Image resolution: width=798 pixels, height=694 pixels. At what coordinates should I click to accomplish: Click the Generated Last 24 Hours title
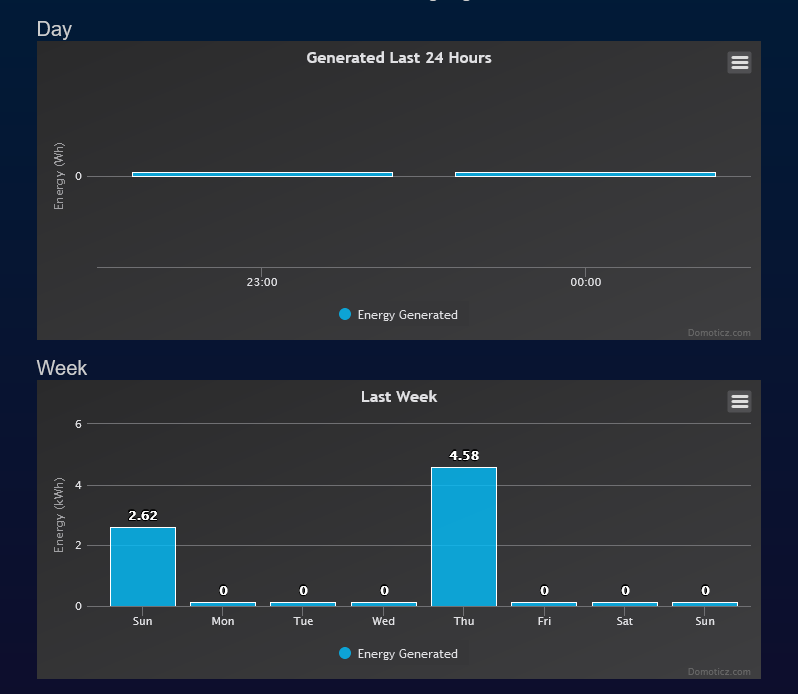(x=398, y=57)
